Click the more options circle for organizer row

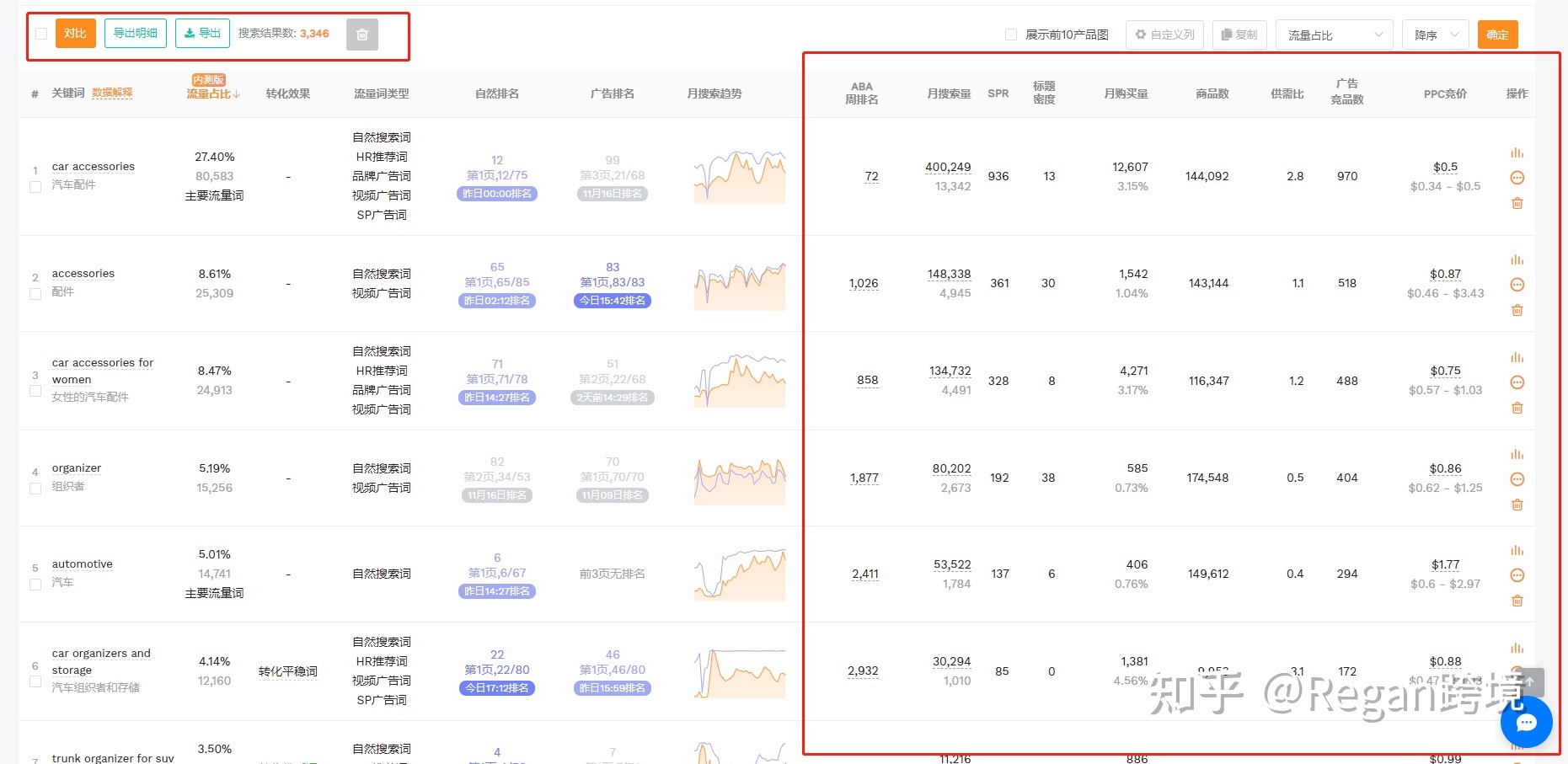[x=1517, y=479]
